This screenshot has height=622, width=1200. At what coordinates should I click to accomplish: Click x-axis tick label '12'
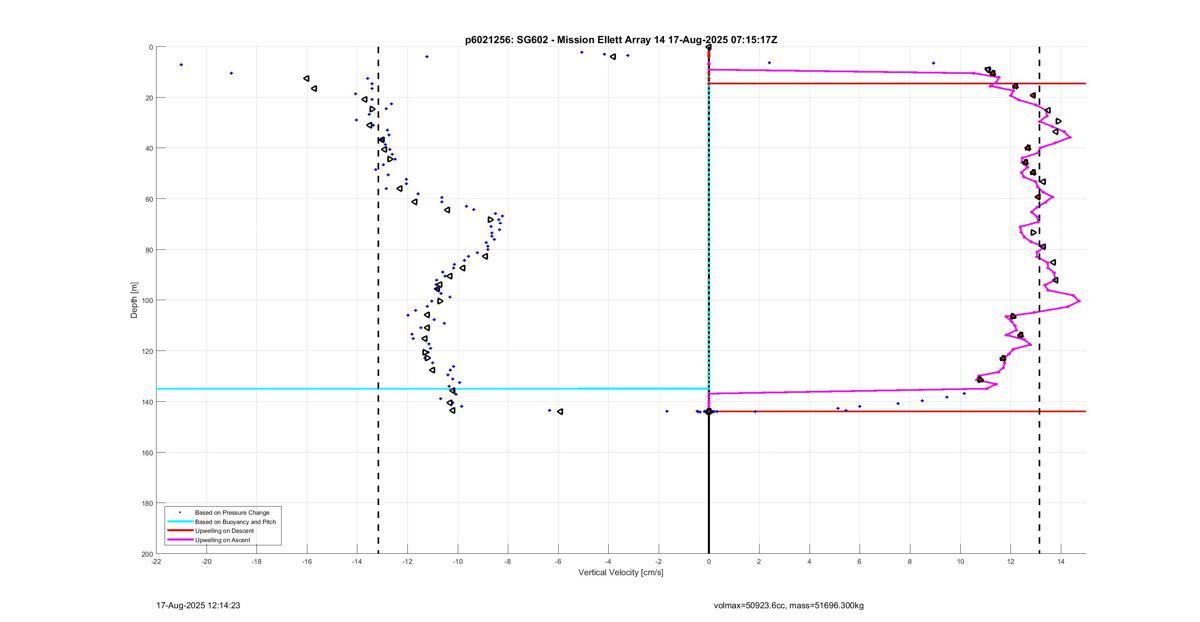(1010, 561)
